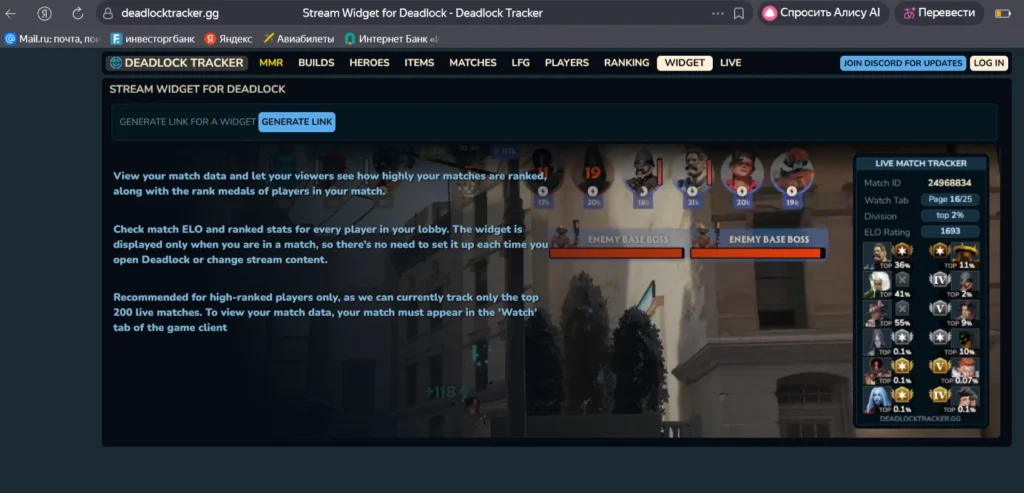Screen dimensions: 1024x493
Task: Open the Mail.ru bookmark
Action: (52, 39)
